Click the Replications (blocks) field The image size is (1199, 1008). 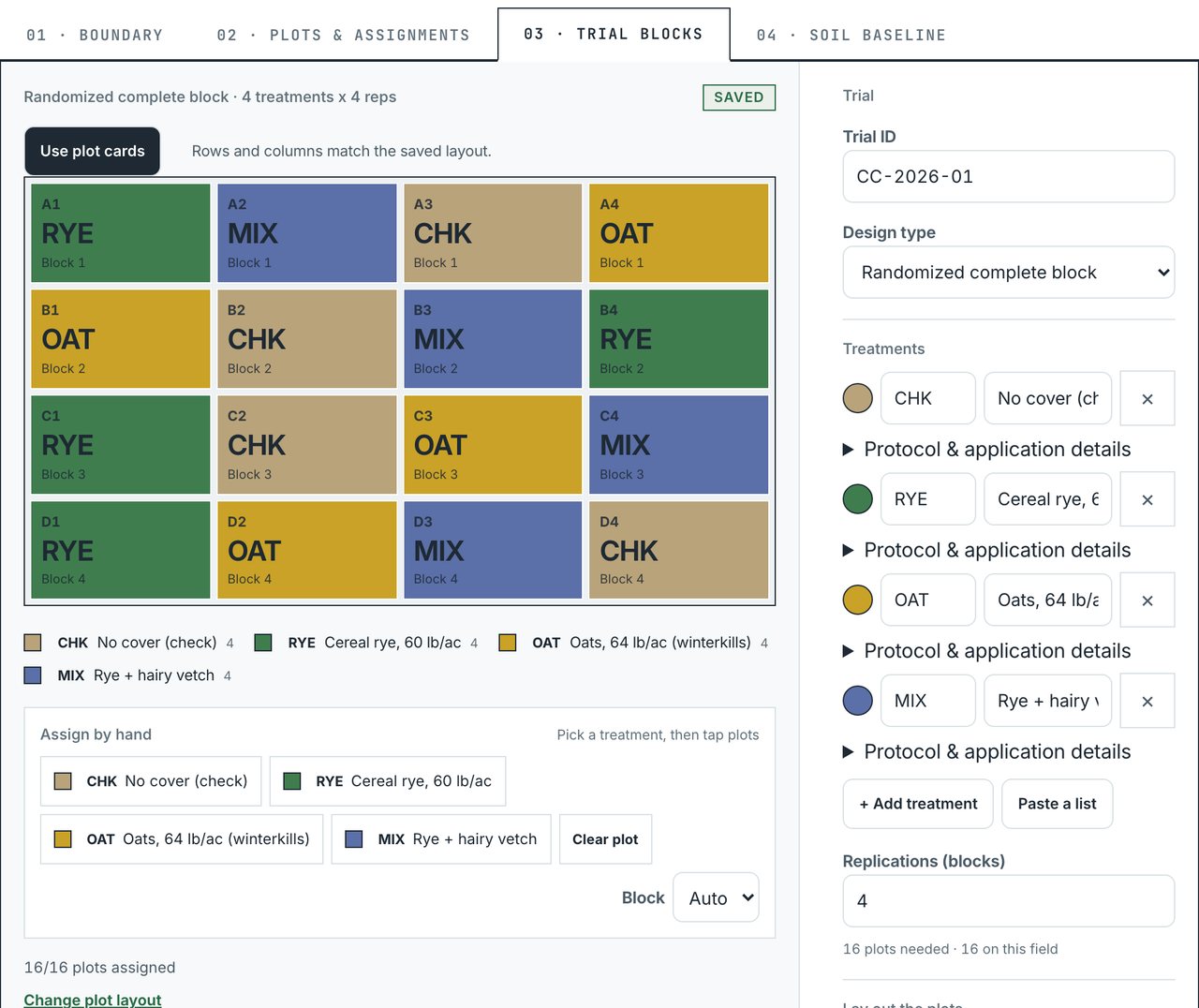coord(1009,901)
